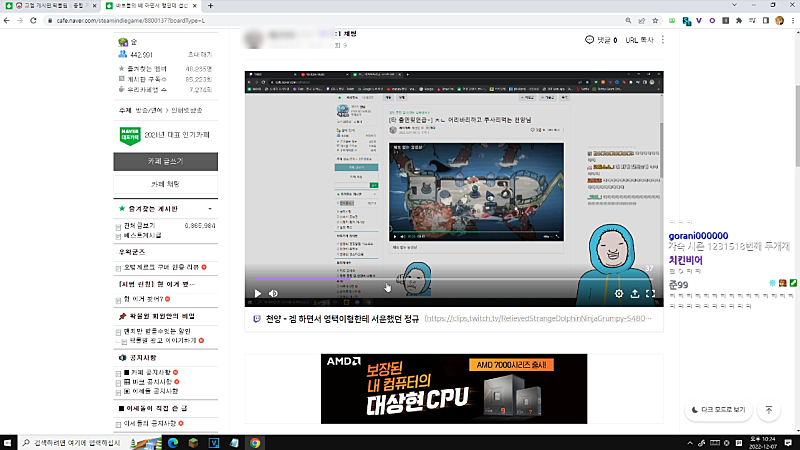800x450 pixels.
Task: Toggle dark mode with 다크 모드로 보기
Action: click(x=718, y=410)
